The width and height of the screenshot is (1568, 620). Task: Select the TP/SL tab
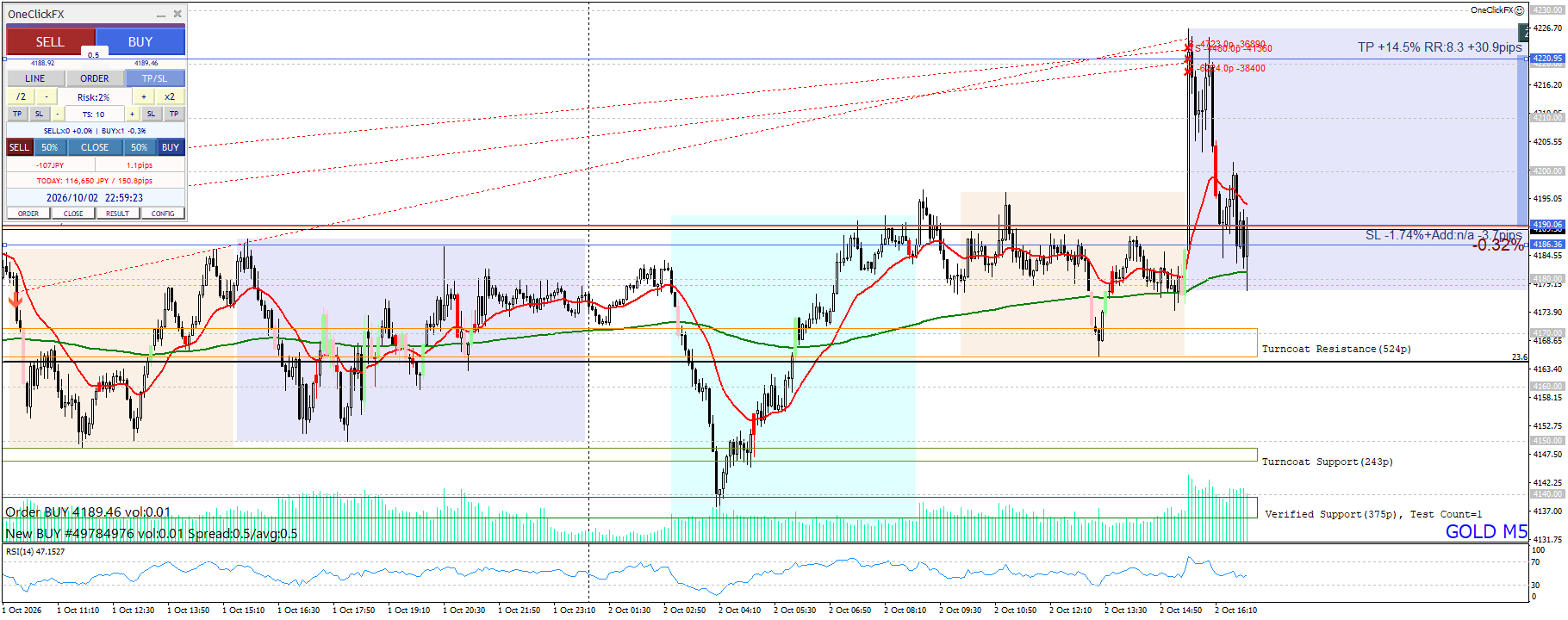pyautogui.click(x=155, y=78)
